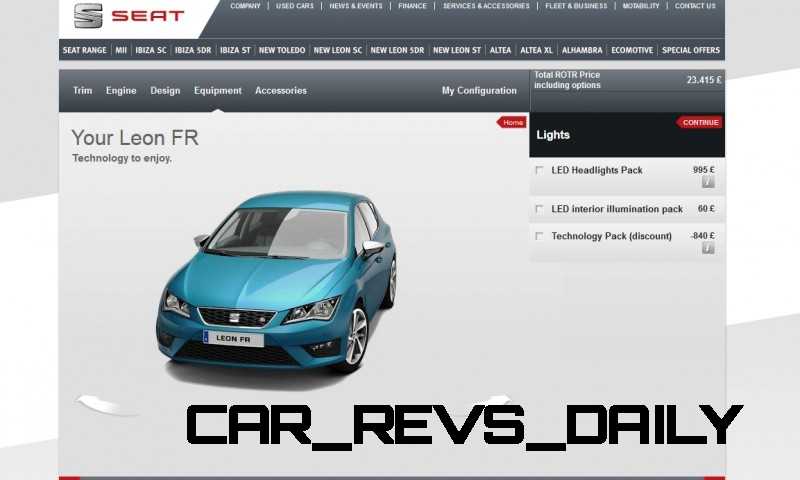Open the Accessories tab
Screen dimensions: 800x480
(x=281, y=90)
